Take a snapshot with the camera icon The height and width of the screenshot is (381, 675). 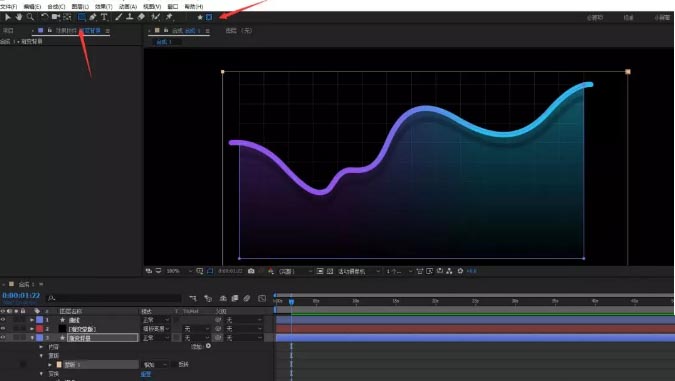pyautogui.click(x=251, y=271)
